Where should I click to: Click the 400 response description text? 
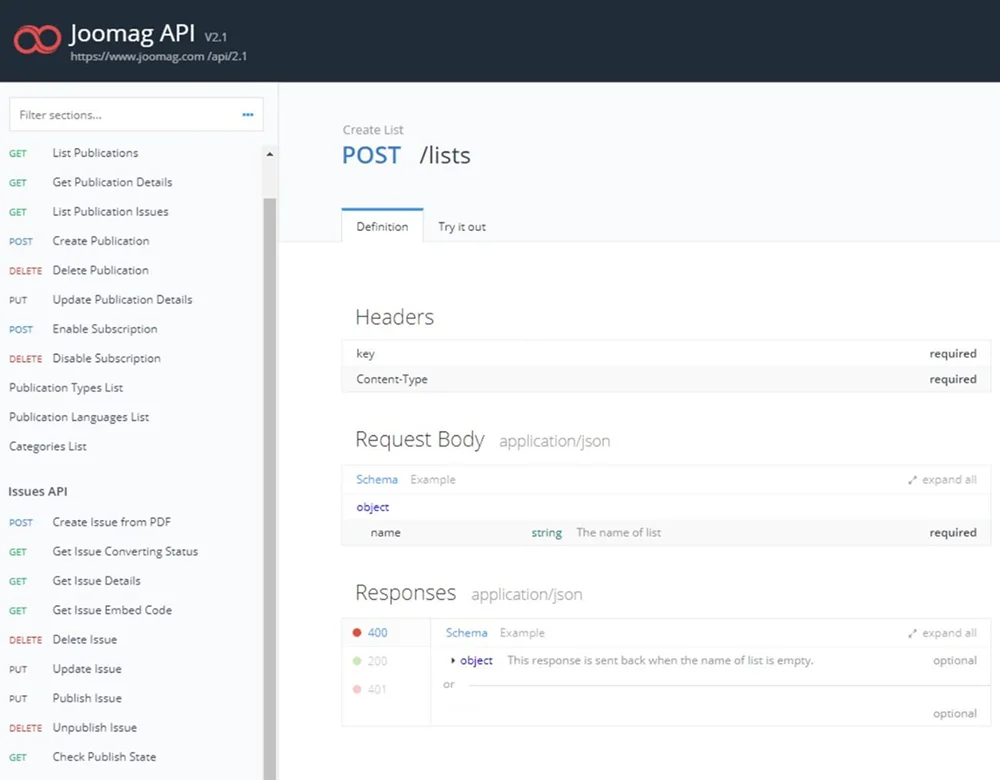pos(660,660)
